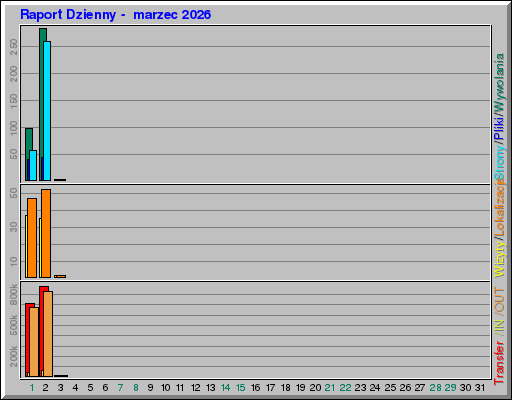
Task: Click day "16" on the x-axis
Action: (x=256, y=388)
